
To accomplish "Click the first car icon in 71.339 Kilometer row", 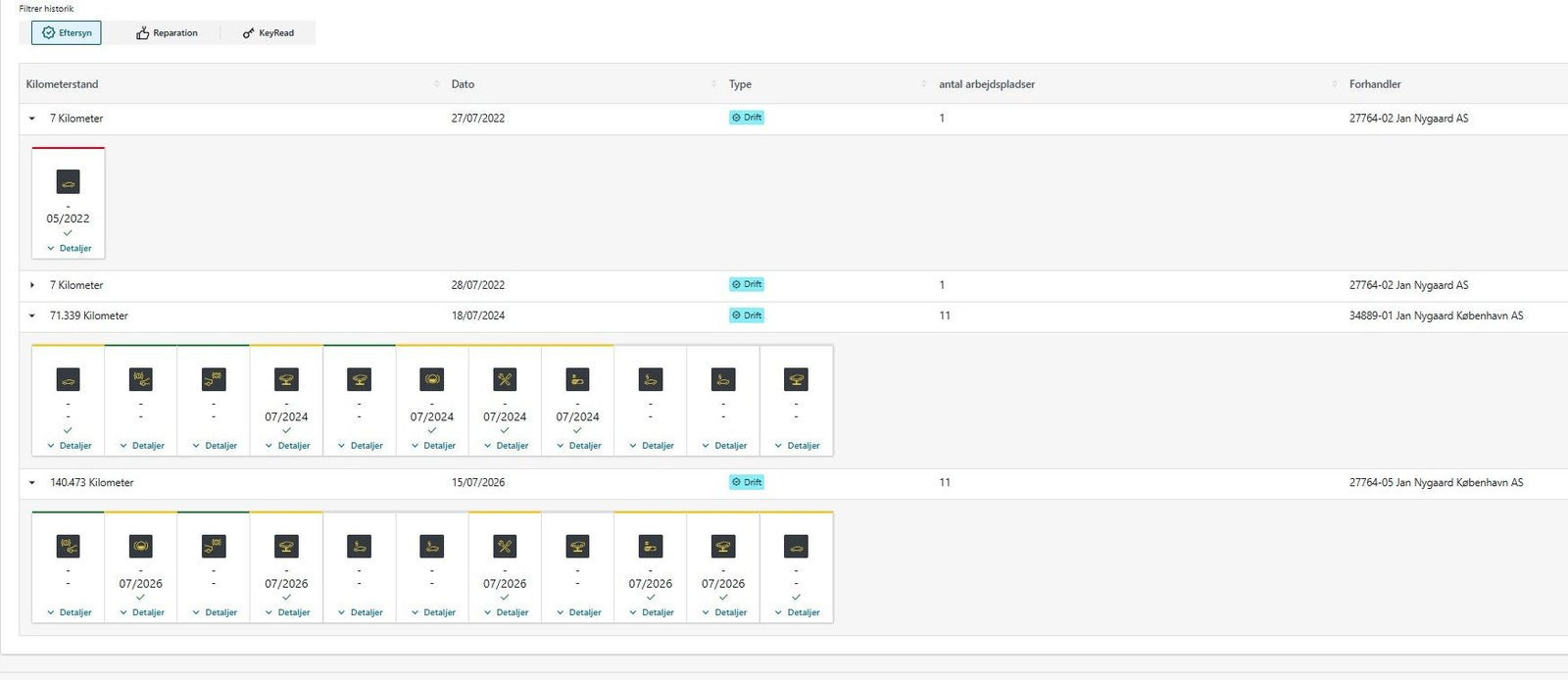I will pyautogui.click(x=68, y=380).
